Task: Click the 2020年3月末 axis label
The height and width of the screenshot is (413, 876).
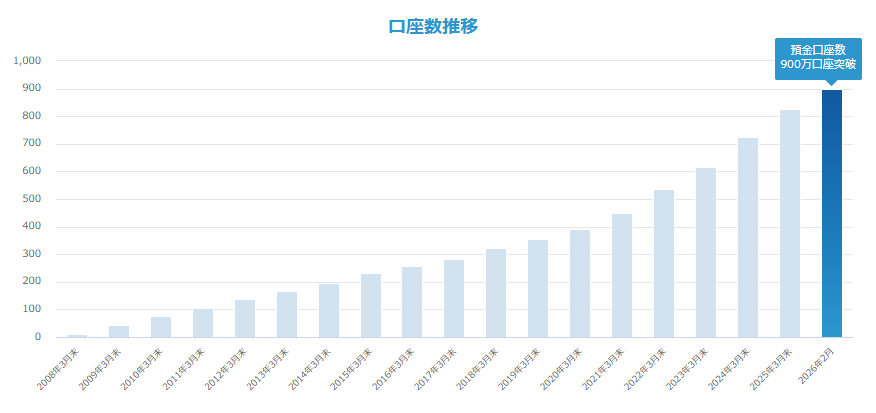Action: click(x=561, y=369)
